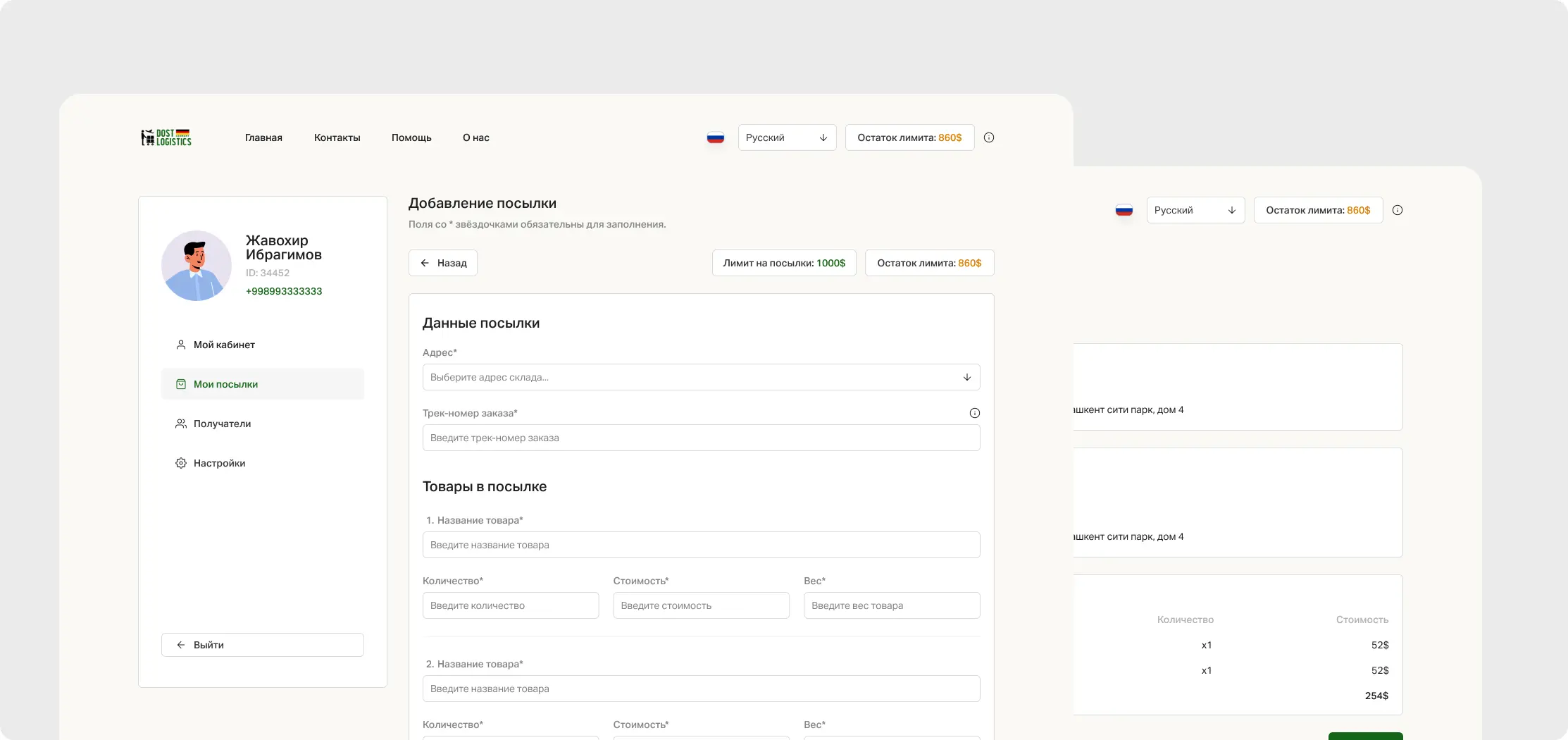The height and width of the screenshot is (740, 1568).
Task: Click the parcel icon of Мои посылки
Action: click(181, 384)
